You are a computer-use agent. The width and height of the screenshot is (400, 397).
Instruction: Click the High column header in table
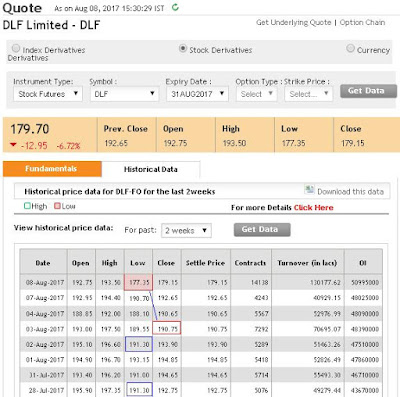coord(110,263)
